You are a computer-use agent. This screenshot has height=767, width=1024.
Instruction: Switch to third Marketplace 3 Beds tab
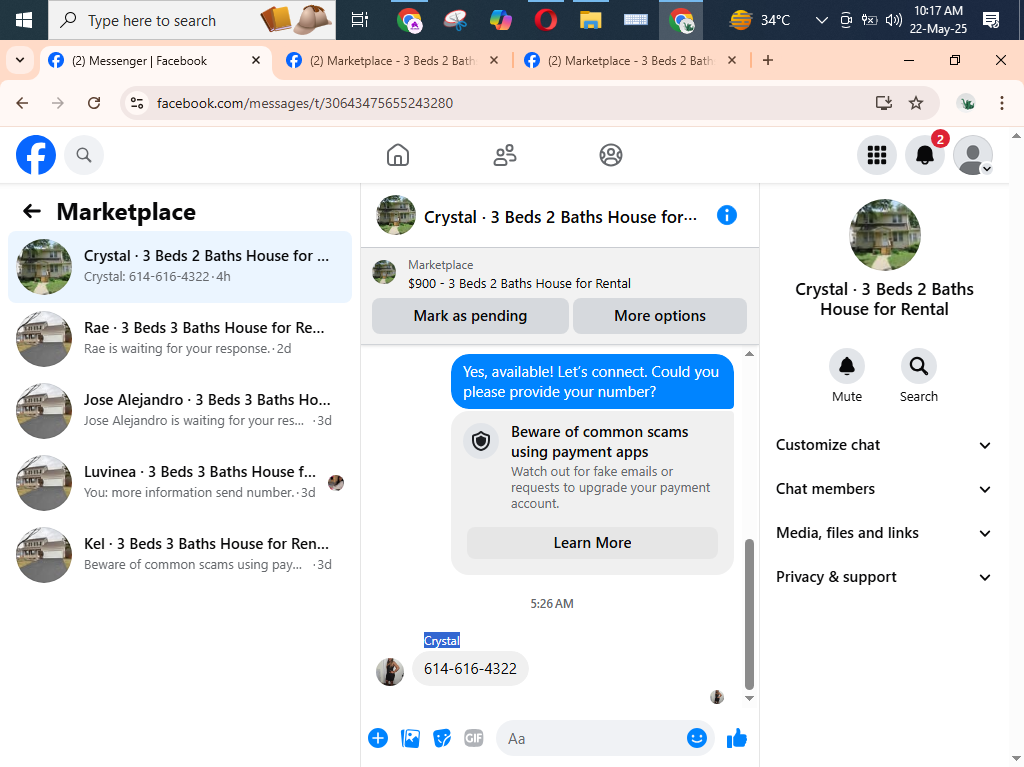pyautogui.click(x=631, y=61)
